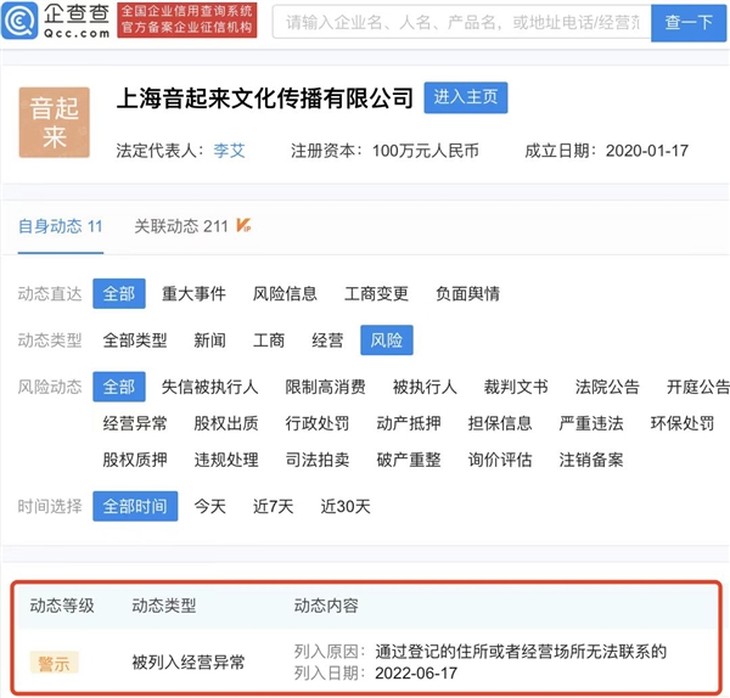Select the highlighted 风险 type filter
Screen dimensions: 730x698
coord(386,341)
